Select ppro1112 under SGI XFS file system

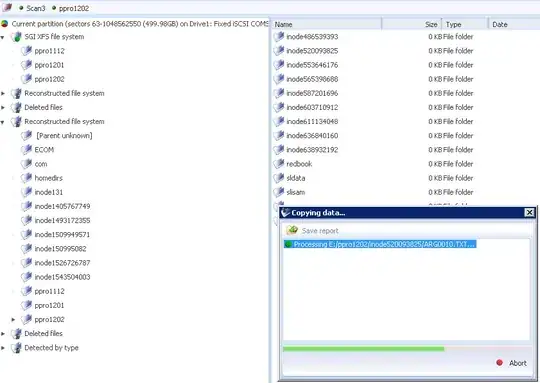click(x=49, y=51)
